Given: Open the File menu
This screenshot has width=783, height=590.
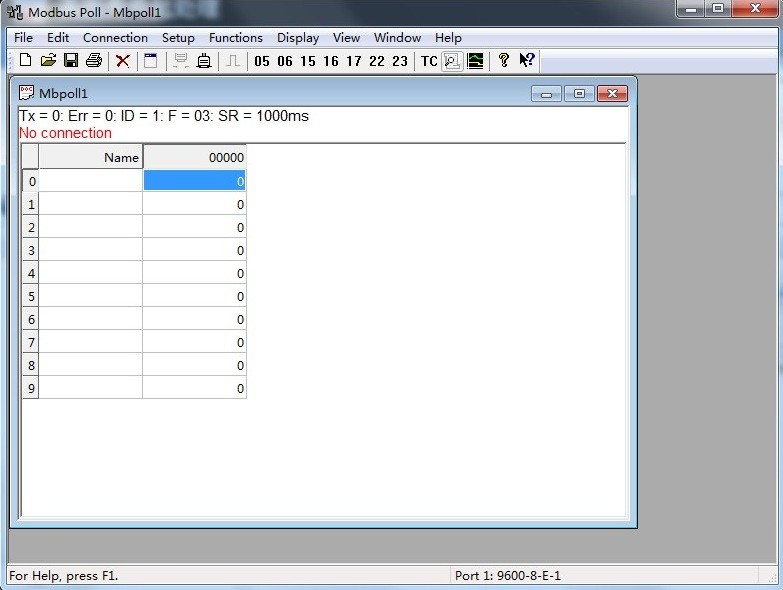Looking at the screenshot, I should (23, 37).
